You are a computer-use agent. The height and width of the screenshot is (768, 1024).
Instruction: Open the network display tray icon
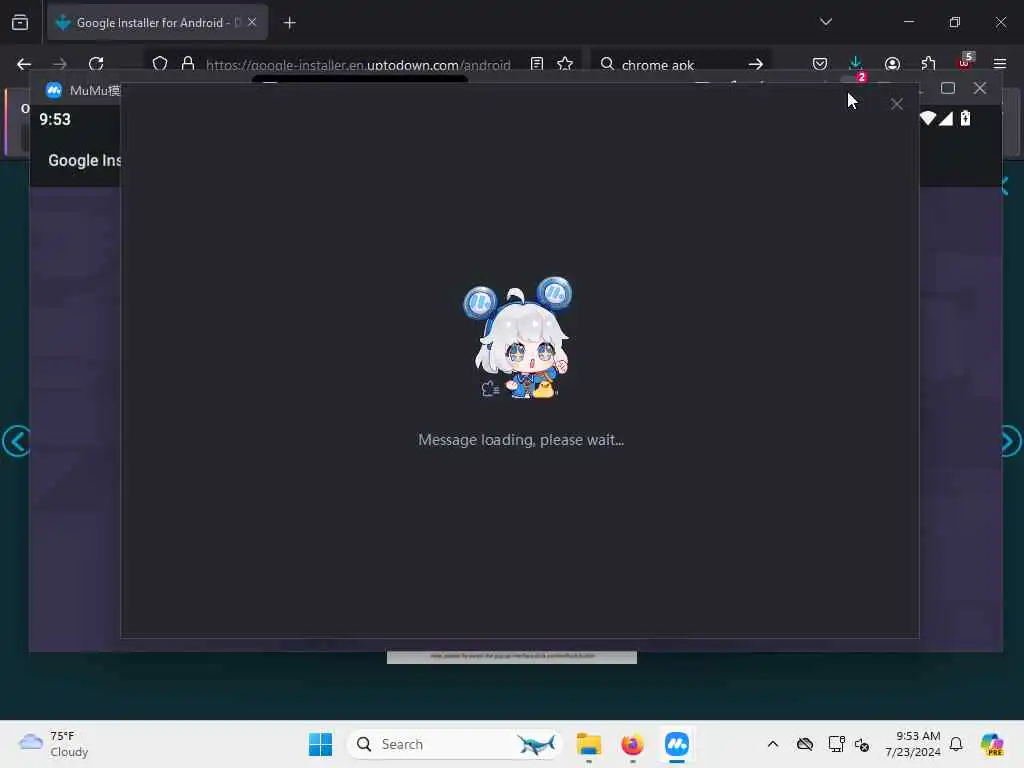point(836,744)
